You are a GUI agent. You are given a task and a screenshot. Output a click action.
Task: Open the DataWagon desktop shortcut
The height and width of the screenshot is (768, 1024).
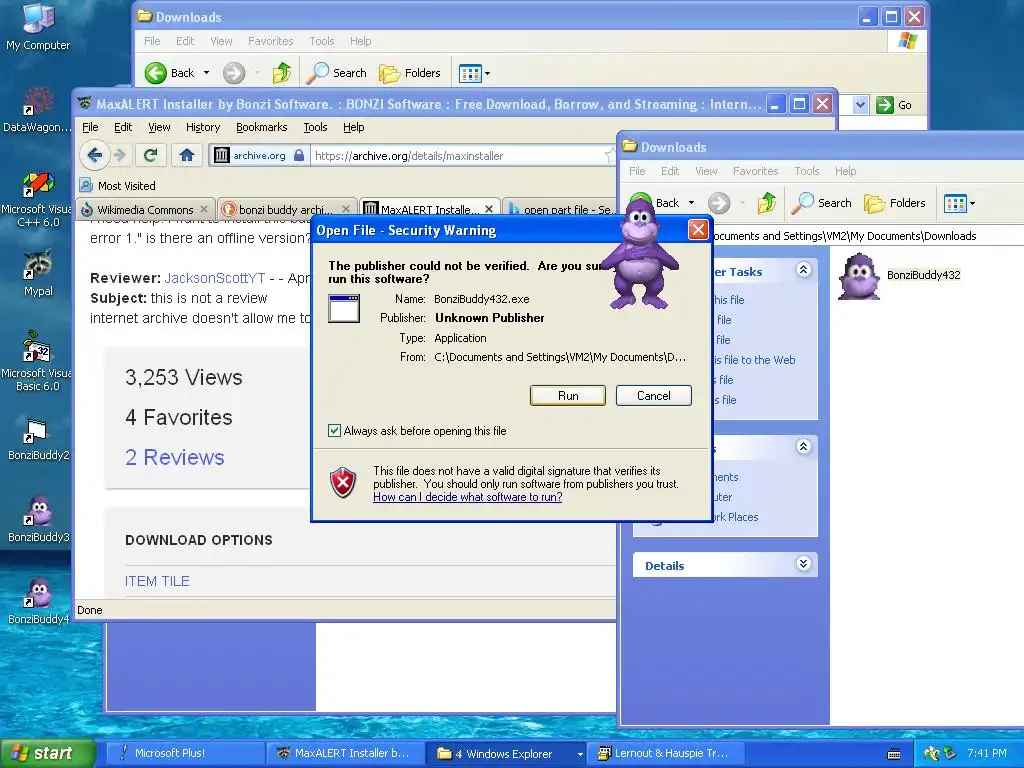pos(37,111)
